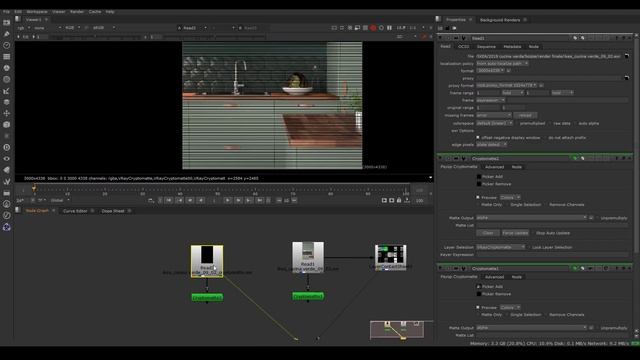
Task: Open the Time nodes clock icon
Action: tap(7, 45)
